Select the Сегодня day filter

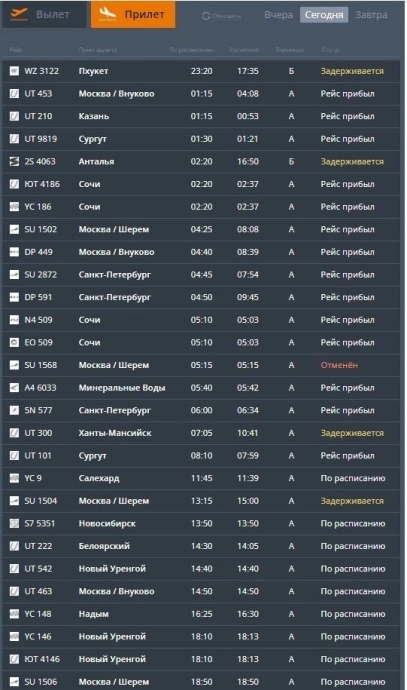324,15
